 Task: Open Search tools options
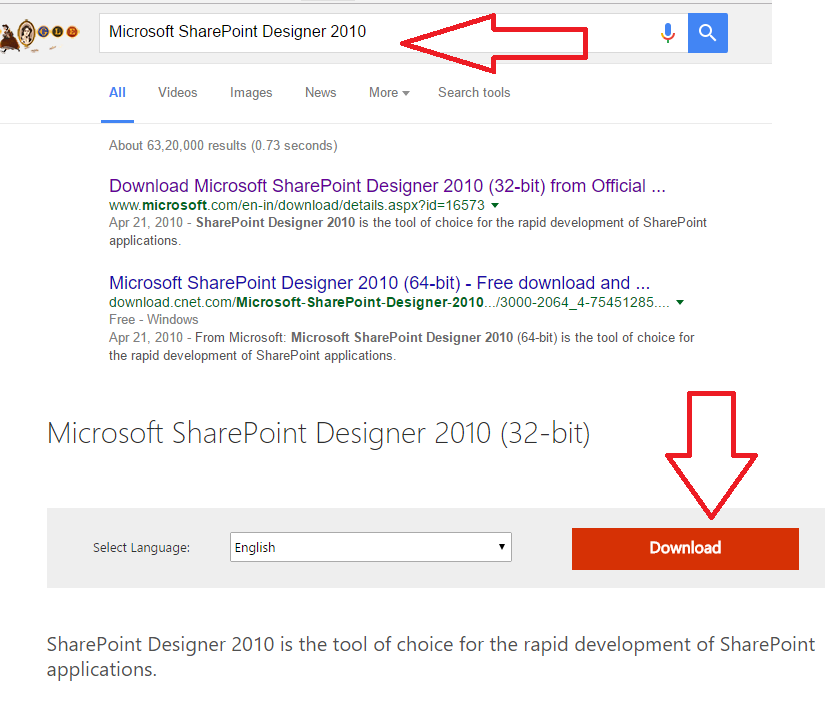tap(474, 93)
